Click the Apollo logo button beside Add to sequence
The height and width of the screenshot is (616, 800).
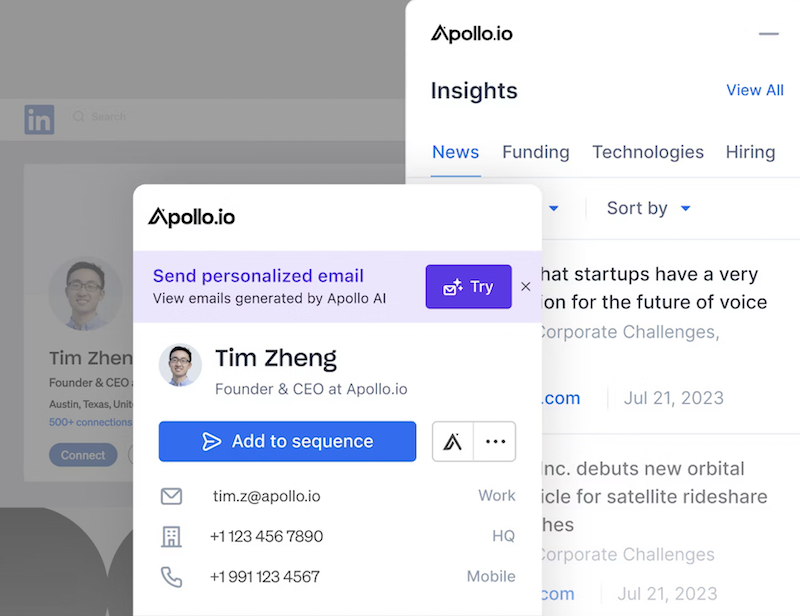453,441
